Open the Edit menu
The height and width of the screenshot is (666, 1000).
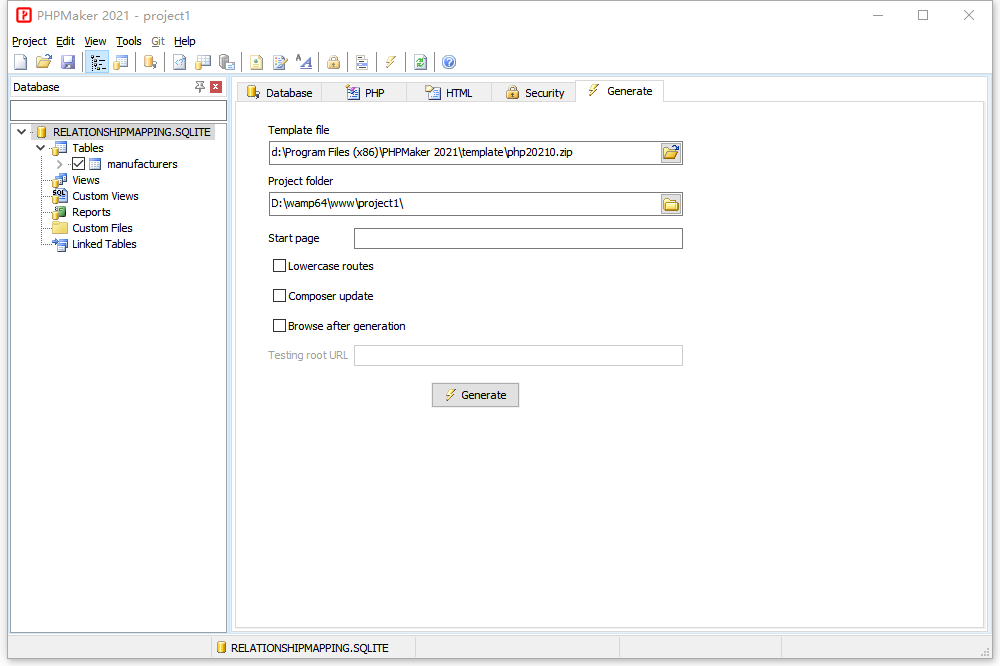(x=65, y=41)
